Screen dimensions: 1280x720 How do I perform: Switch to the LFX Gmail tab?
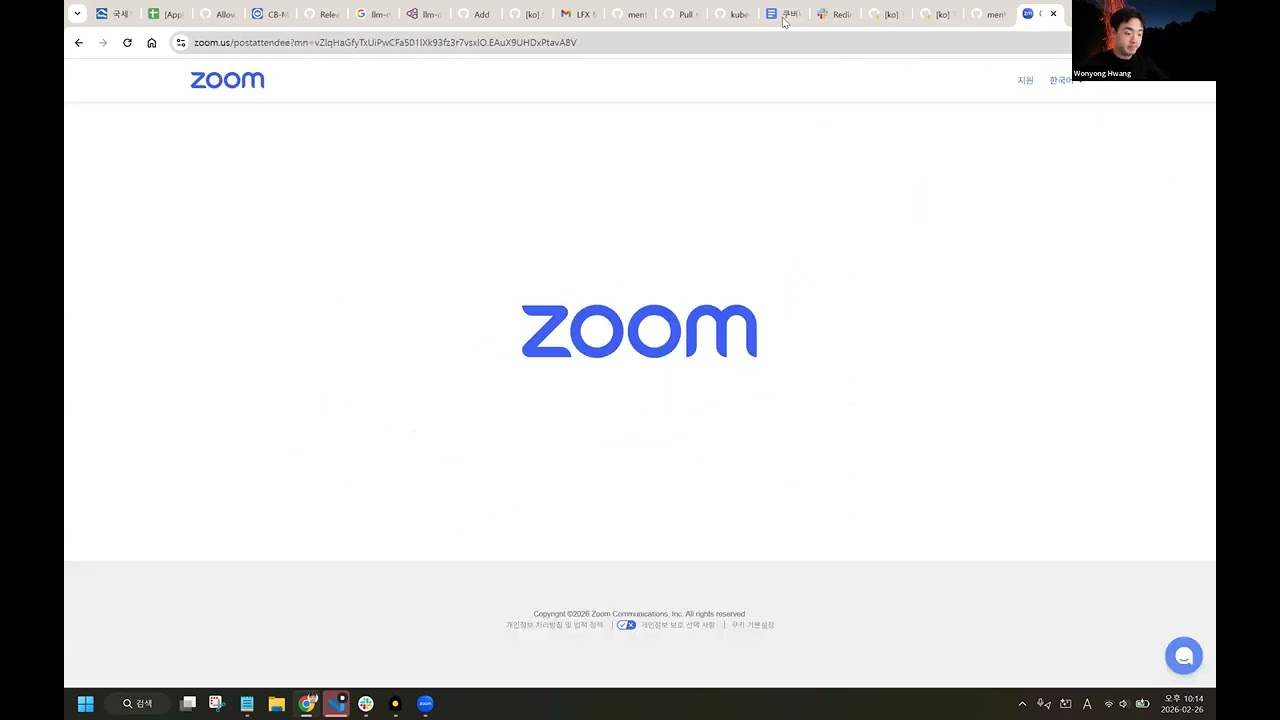(x=579, y=14)
